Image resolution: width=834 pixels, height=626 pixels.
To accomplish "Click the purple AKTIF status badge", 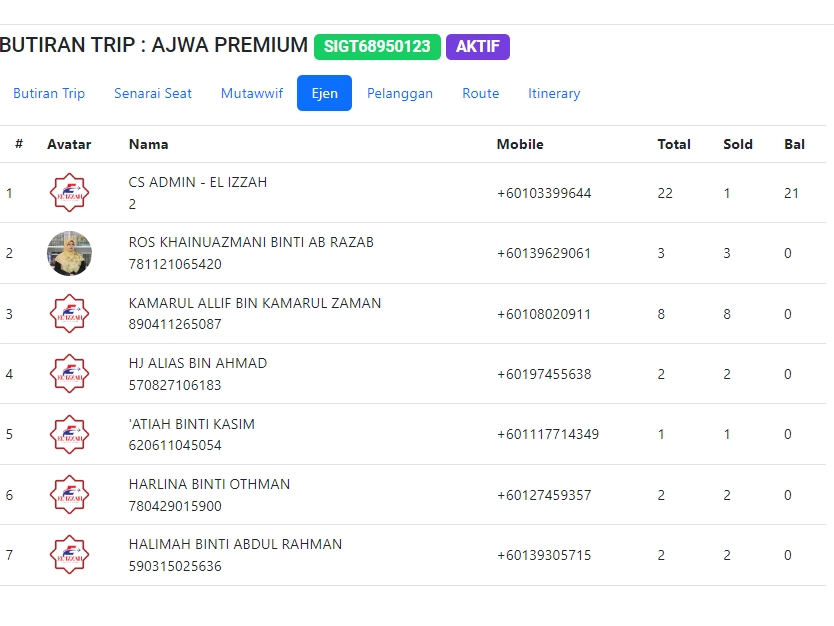I will pos(478,47).
